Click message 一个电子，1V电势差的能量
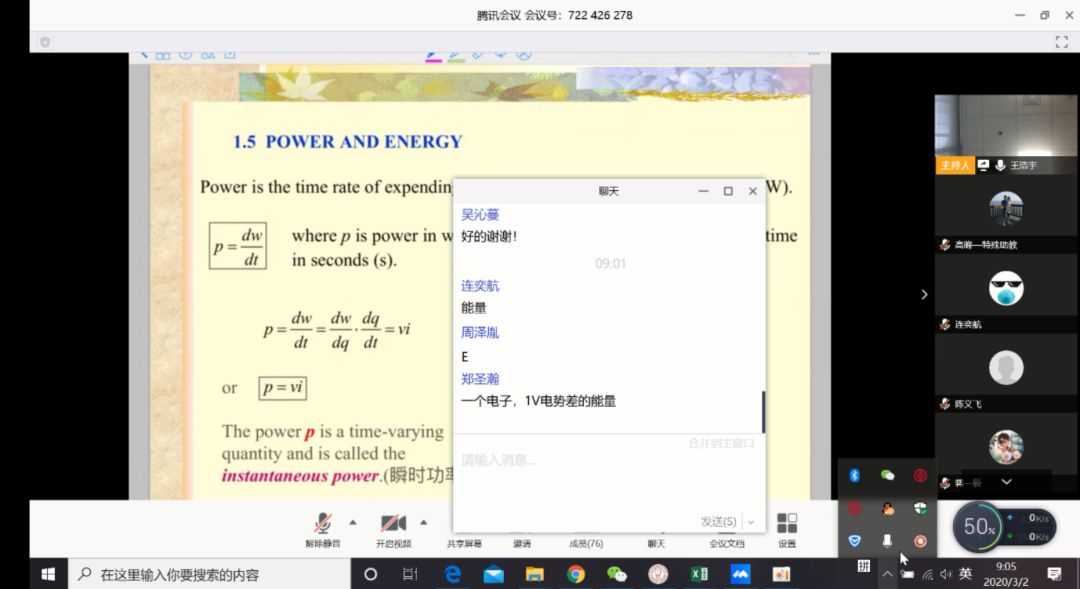 (539, 401)
